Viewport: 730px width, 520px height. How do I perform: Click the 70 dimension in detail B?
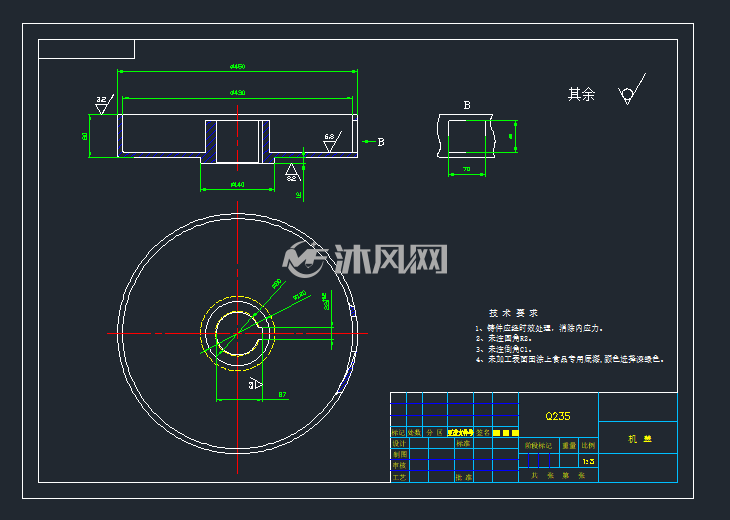coord(466,169)
